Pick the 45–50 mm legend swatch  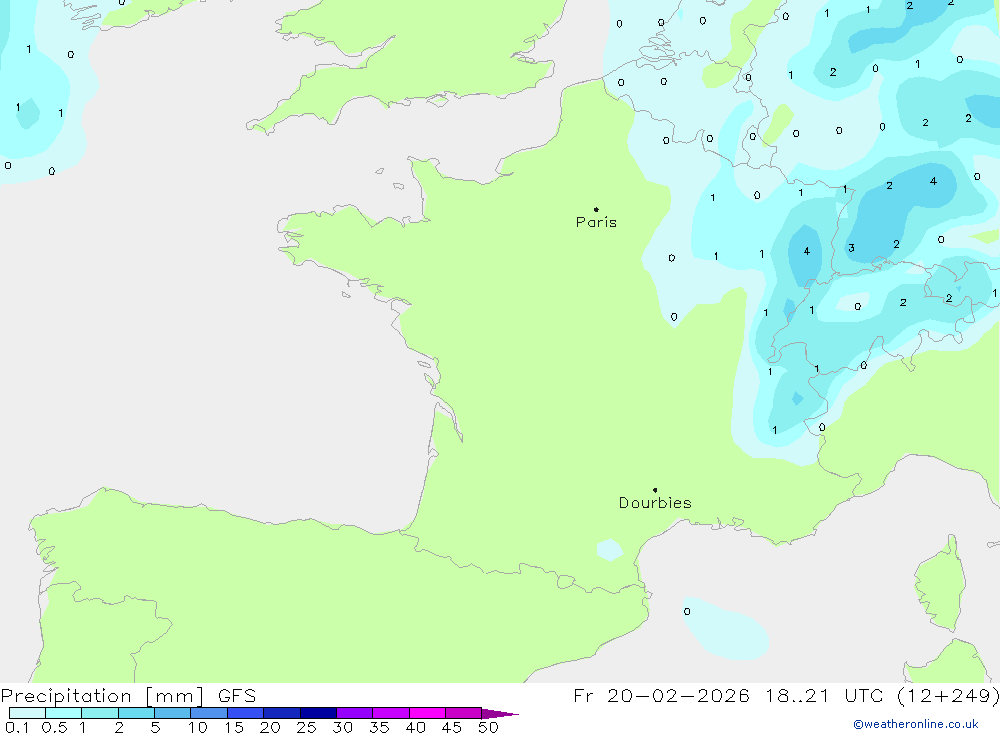pyautogui.click(x=464, y=713)
